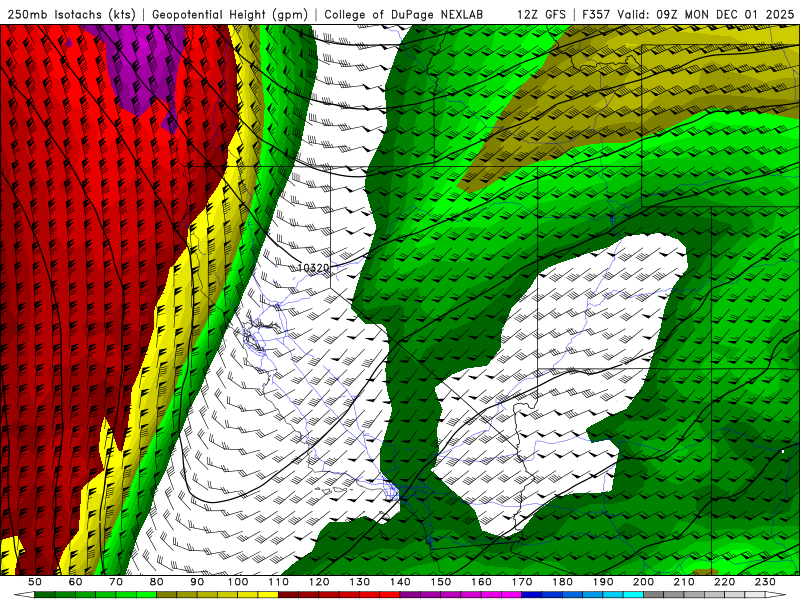This screenshot has height=600, width=800.
Task: Click the "50" legend value
Action: tap(35, 582)
